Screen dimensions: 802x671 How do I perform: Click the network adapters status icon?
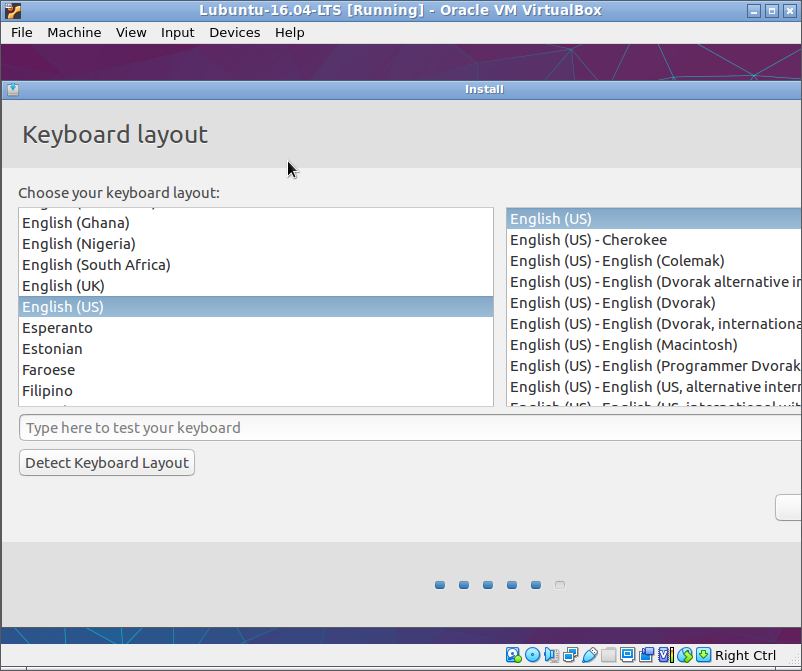[570, 655]
